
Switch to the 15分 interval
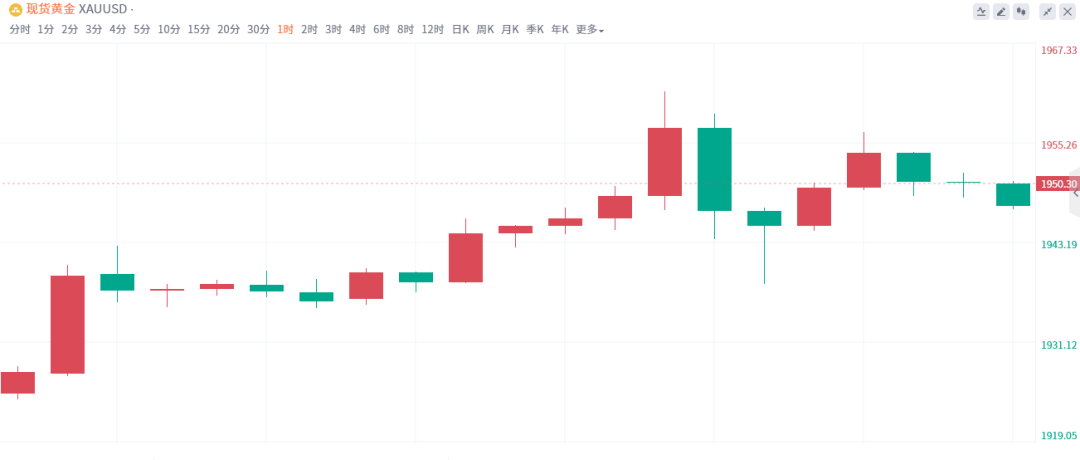click(x=198, y=30)
